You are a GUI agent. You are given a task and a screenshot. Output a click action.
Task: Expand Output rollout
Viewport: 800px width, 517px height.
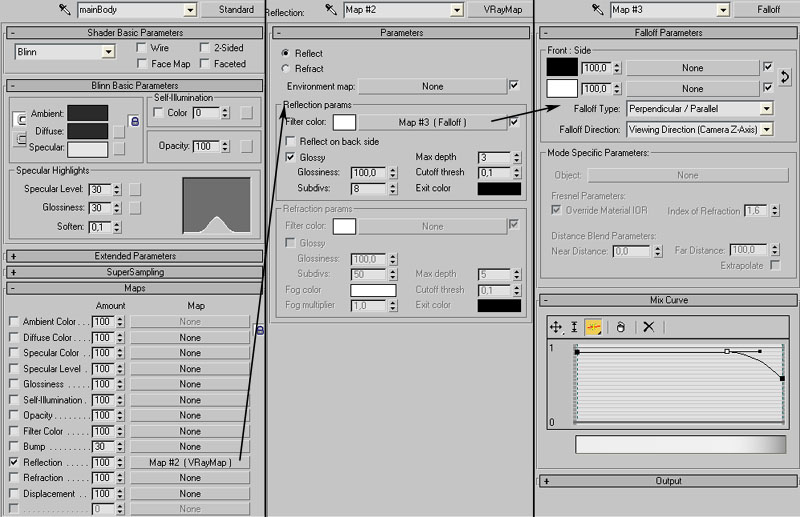(x=668, y=481)
